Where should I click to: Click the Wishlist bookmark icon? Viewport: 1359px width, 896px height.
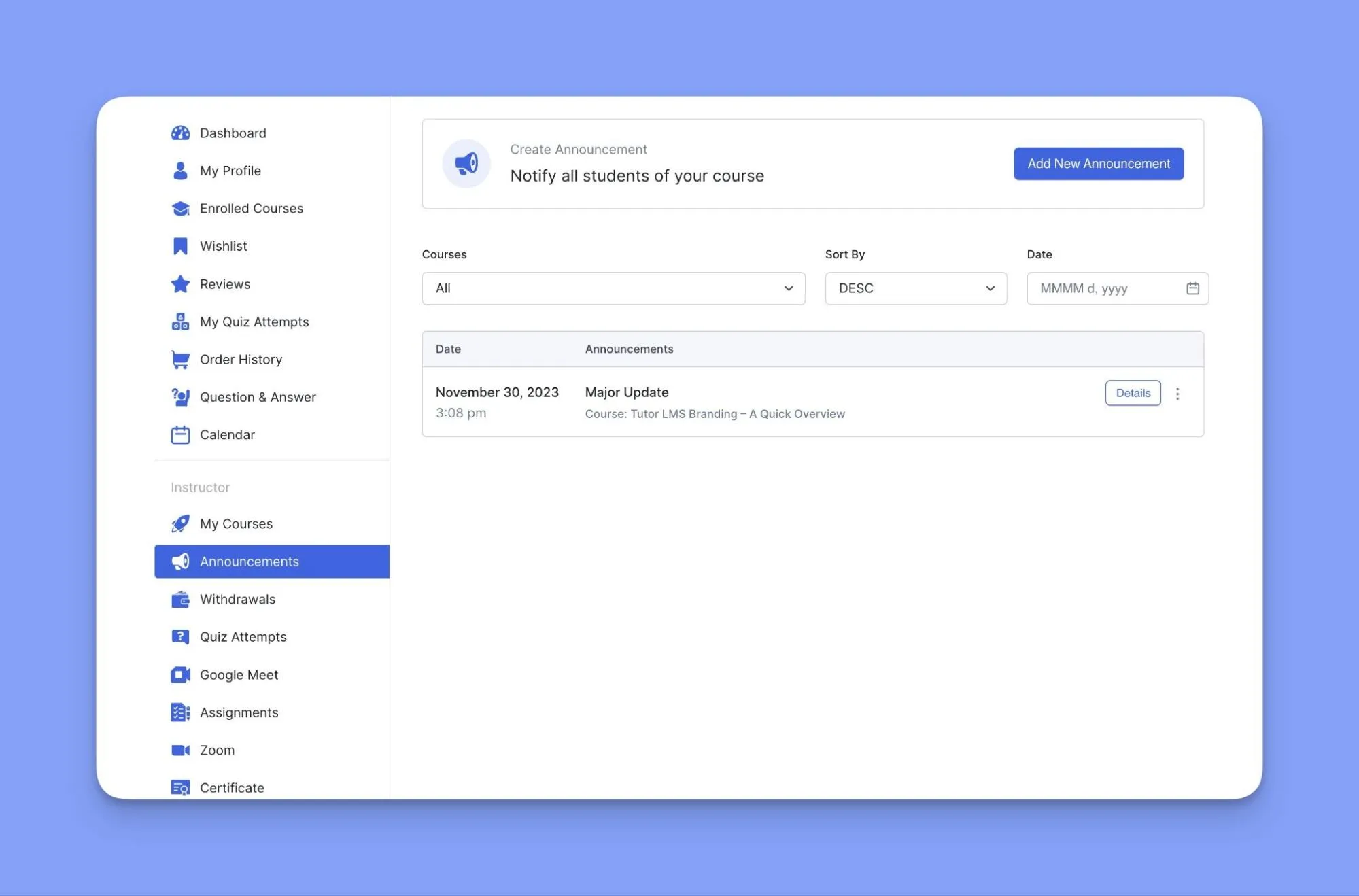[x=180, y=246]
